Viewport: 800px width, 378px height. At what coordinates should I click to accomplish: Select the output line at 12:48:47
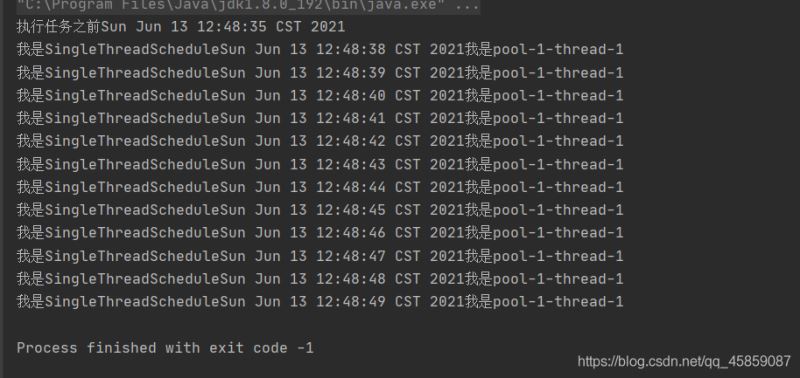pyautogui.click(x=320, y=256)
